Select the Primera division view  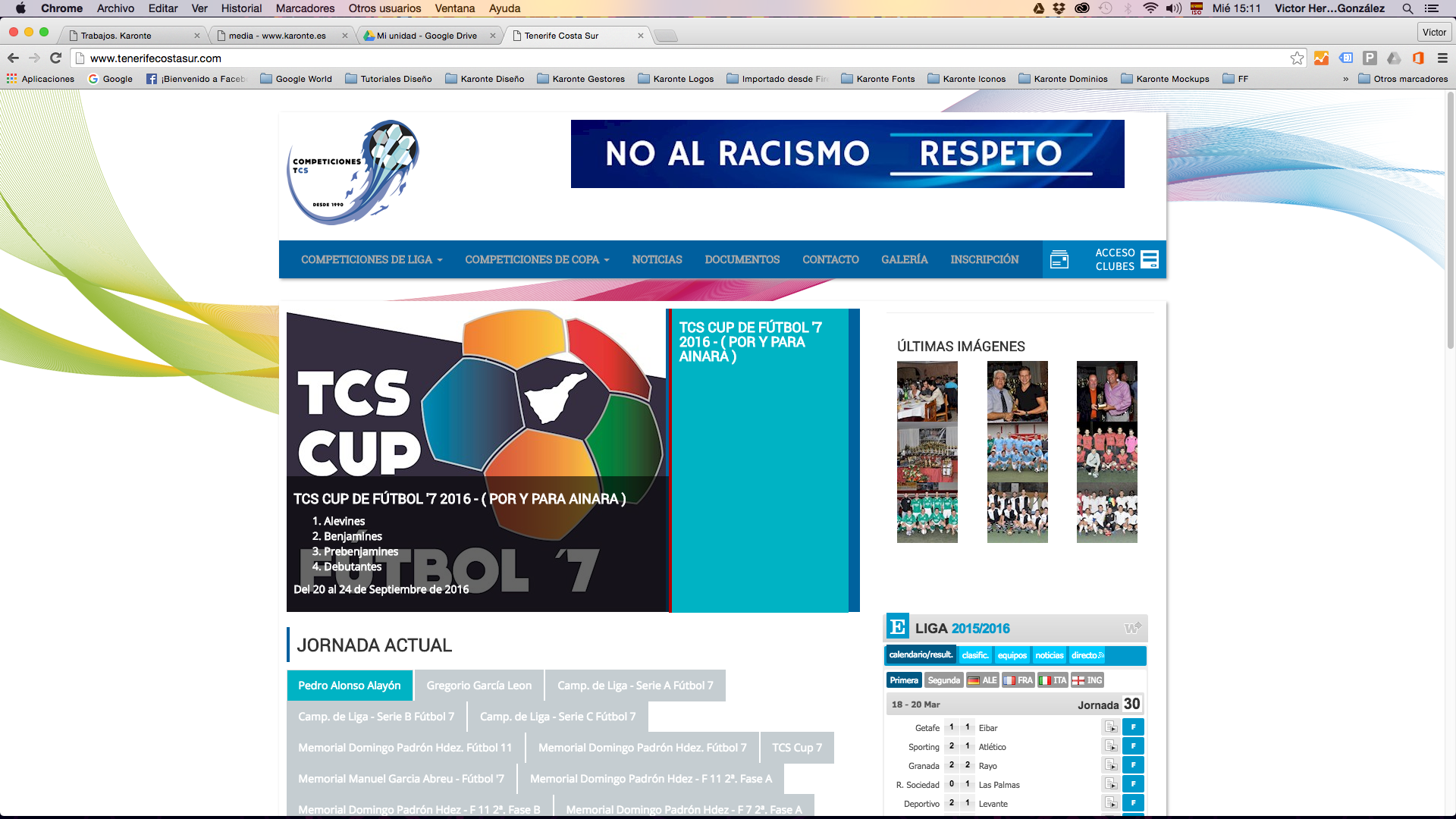(904, 680)
